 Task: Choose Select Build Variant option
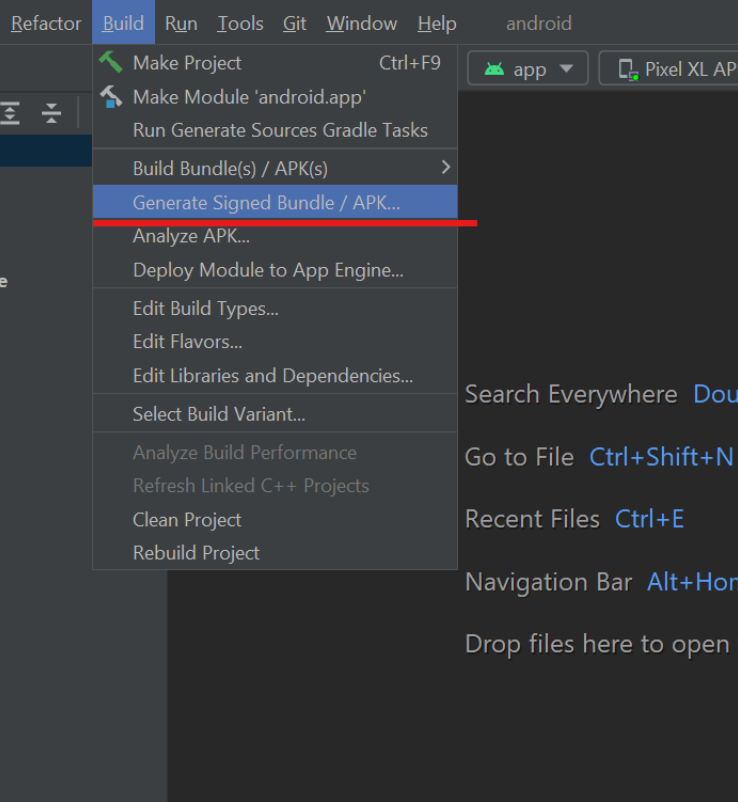pos(219,413)
